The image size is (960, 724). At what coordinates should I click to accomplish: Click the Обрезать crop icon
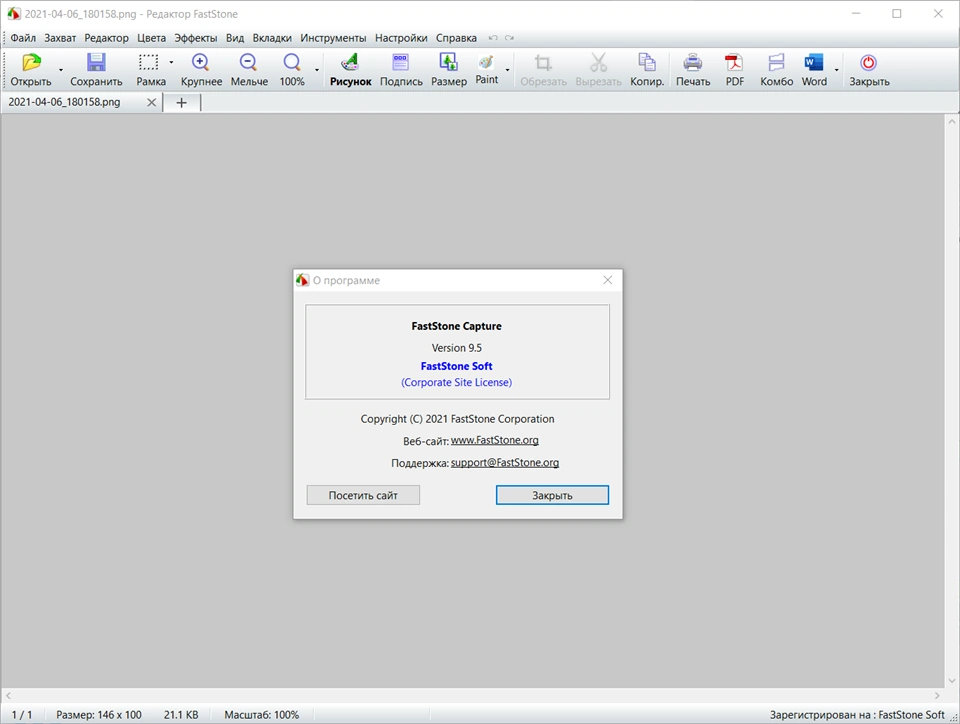pyautogui.click(x=543, y=62)
